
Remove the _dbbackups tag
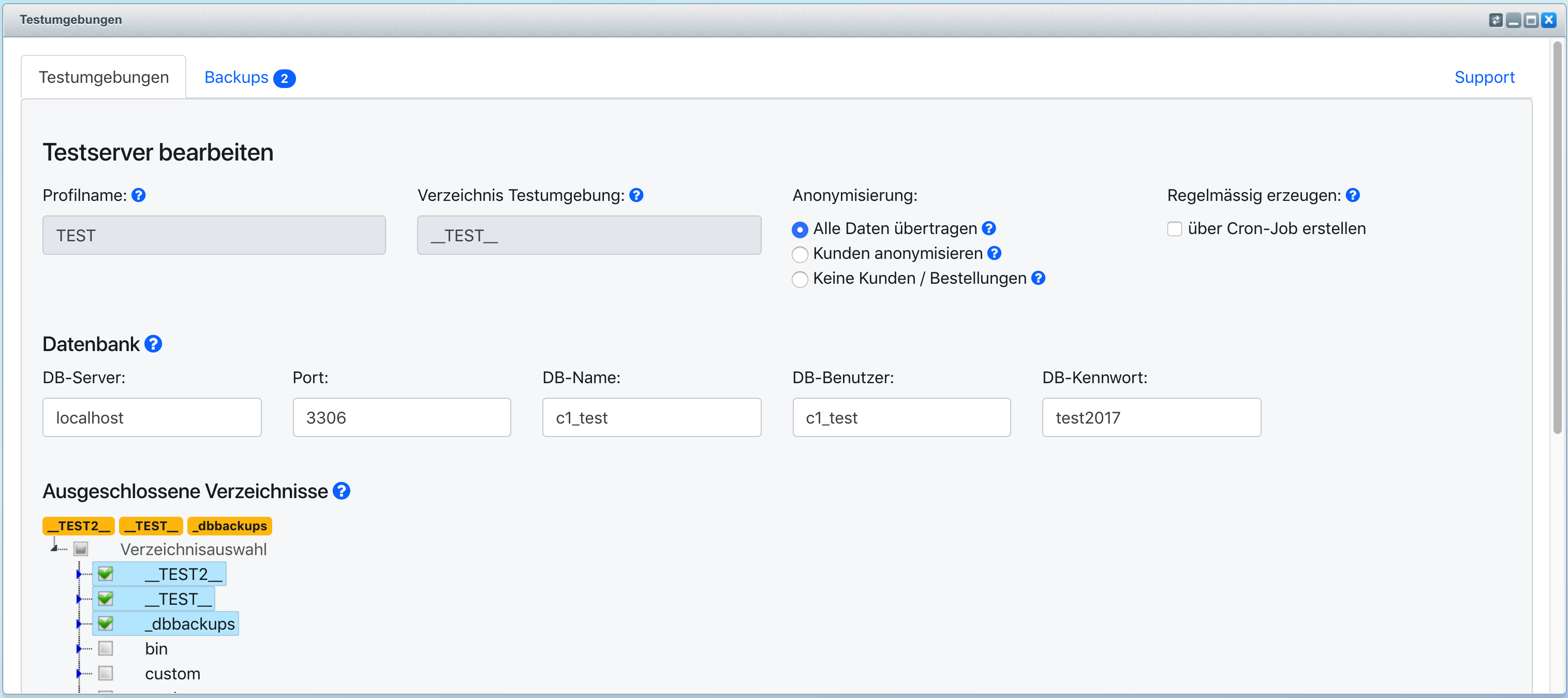pos(229,525)
